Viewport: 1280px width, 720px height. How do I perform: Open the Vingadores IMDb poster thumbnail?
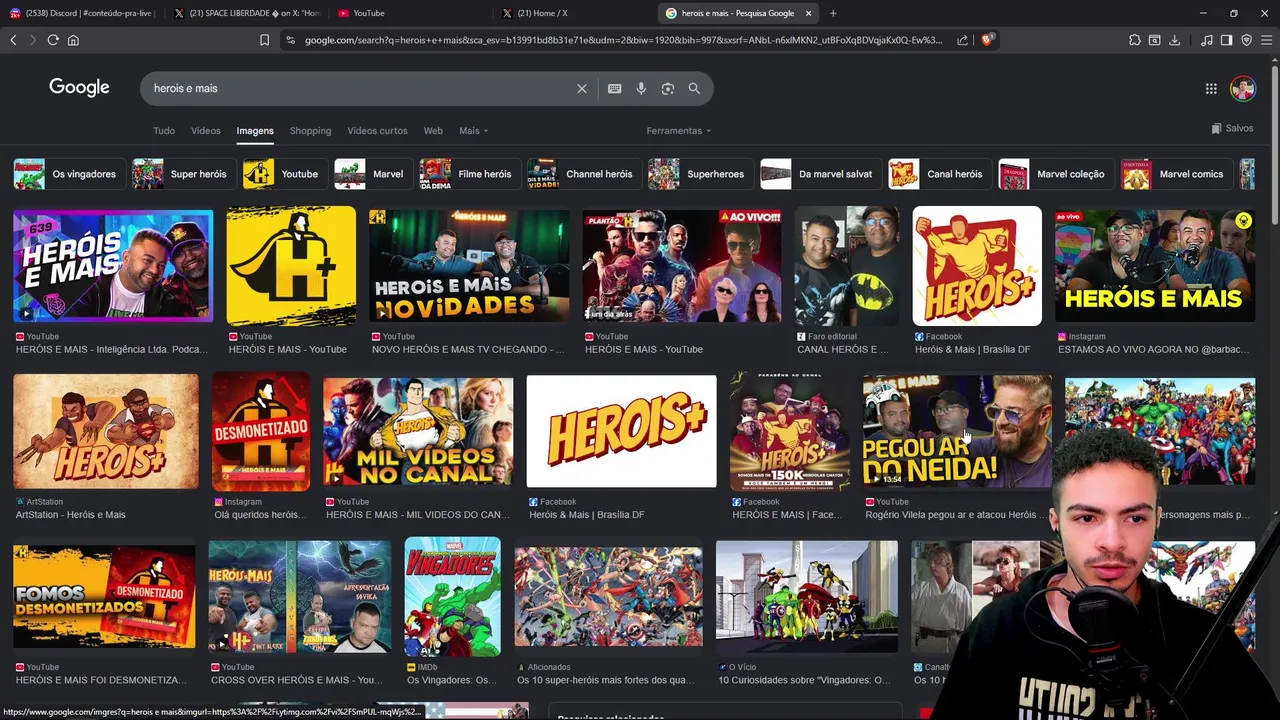coord(452,597)
